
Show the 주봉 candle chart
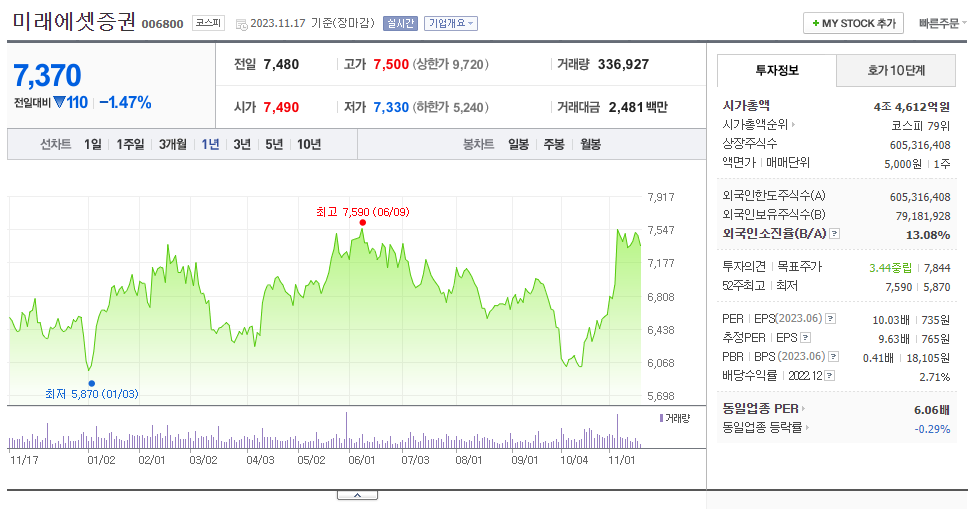pyautogui.click(x=554, y=144)
